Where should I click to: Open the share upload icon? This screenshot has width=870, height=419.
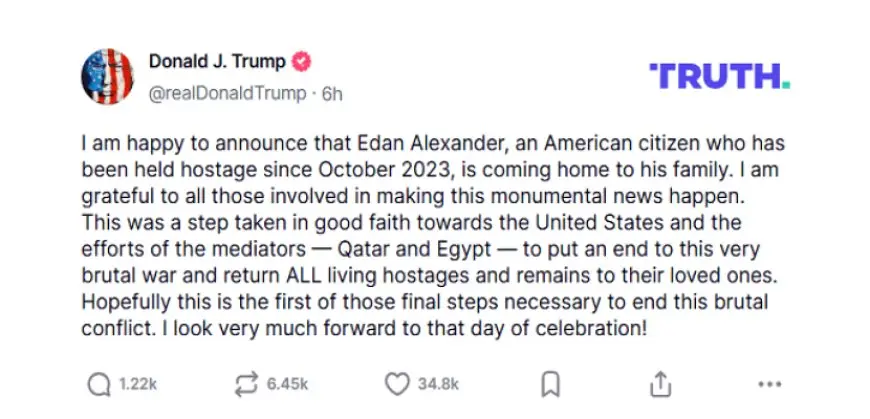[x=660, y=384]
